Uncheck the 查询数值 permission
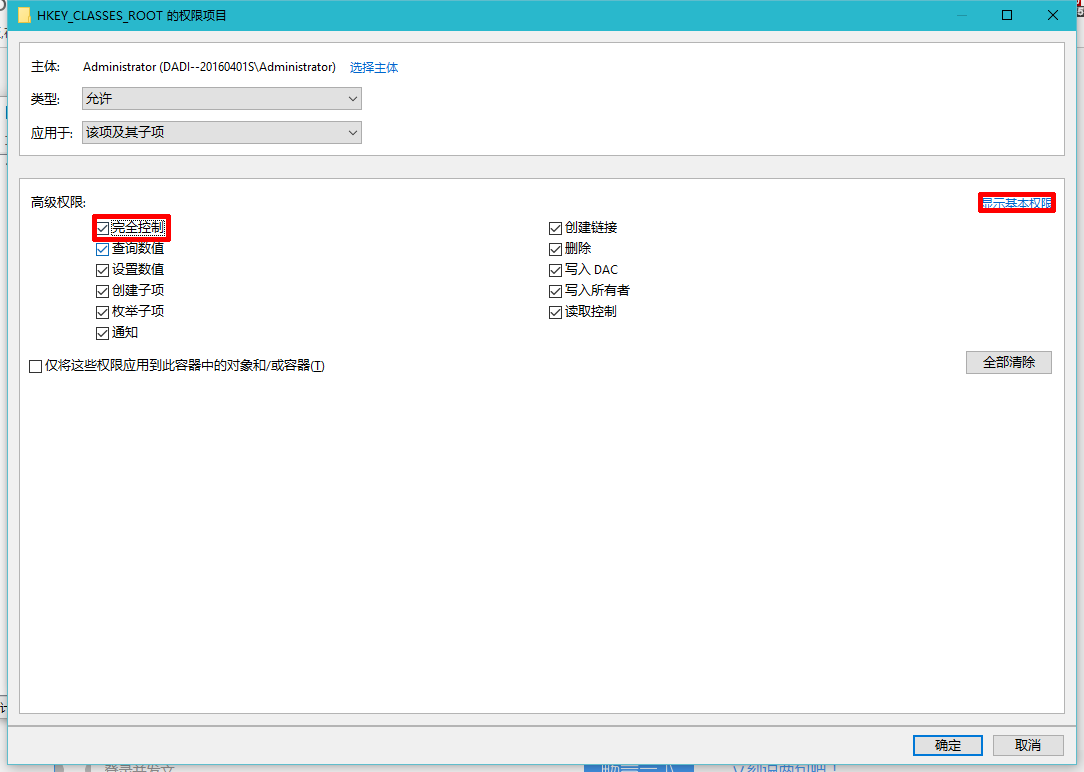This screenshot has width=1084, height=772. click(x=103, y=249)
